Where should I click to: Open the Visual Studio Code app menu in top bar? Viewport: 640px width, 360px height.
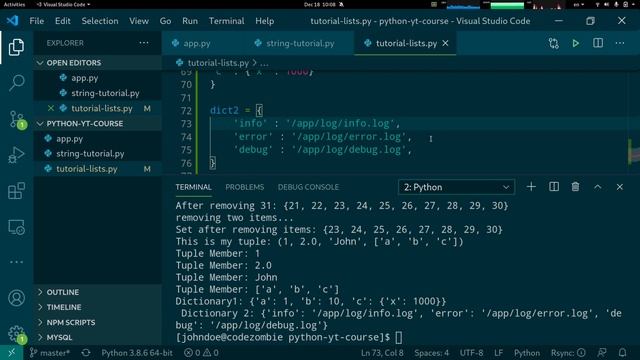pos(63,4)
